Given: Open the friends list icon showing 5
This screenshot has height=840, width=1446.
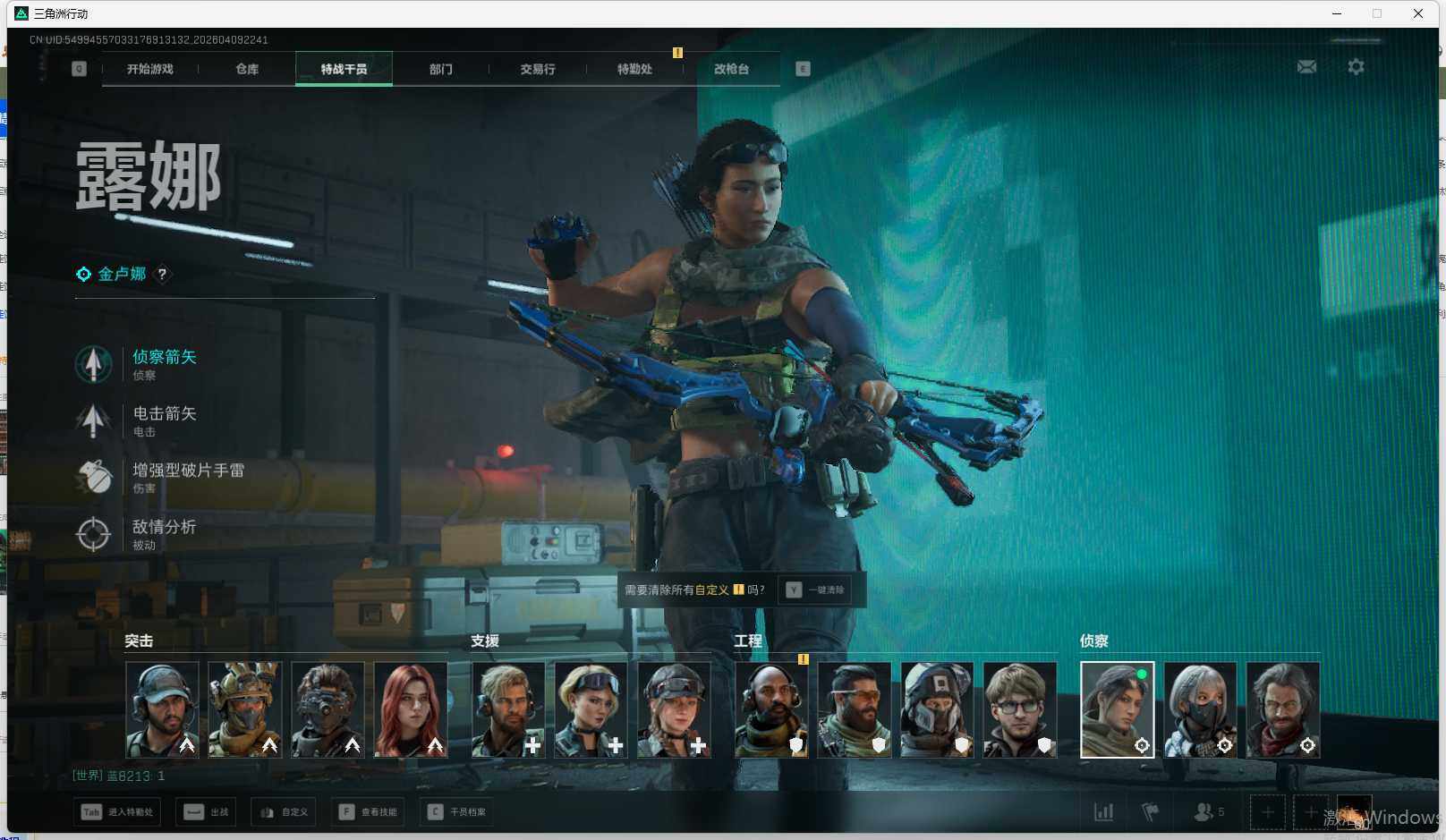Looking at the screenshot, I should tap(1209, 812).
